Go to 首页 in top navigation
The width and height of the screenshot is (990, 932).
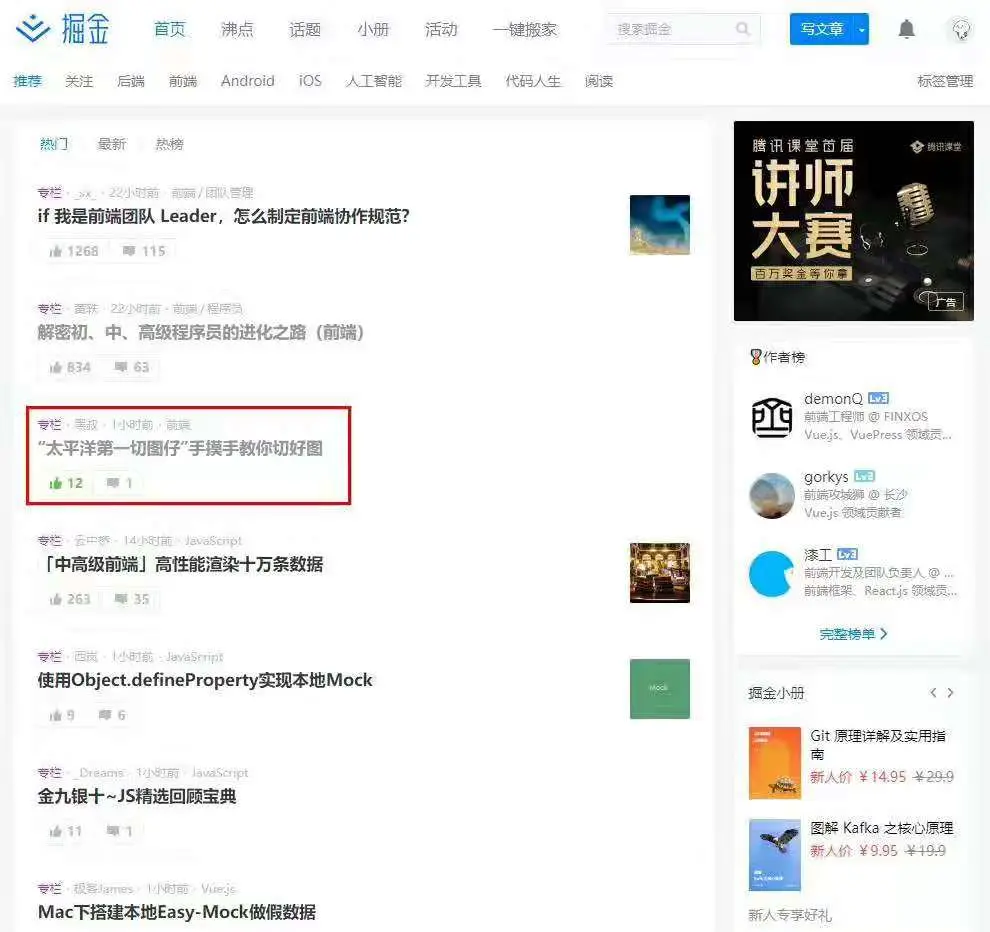coord(170,30)
